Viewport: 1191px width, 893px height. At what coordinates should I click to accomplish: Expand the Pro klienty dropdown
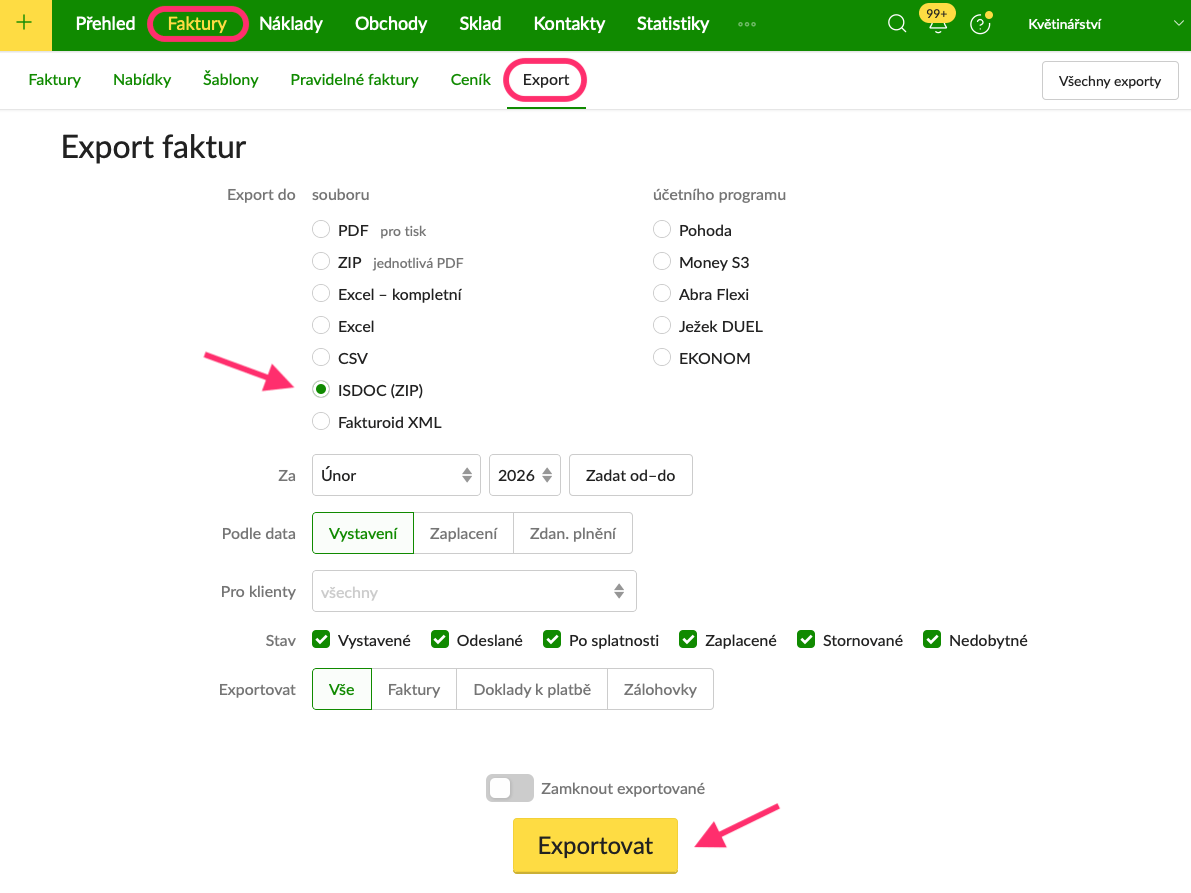pyautogui.click(x=474, y=591)
